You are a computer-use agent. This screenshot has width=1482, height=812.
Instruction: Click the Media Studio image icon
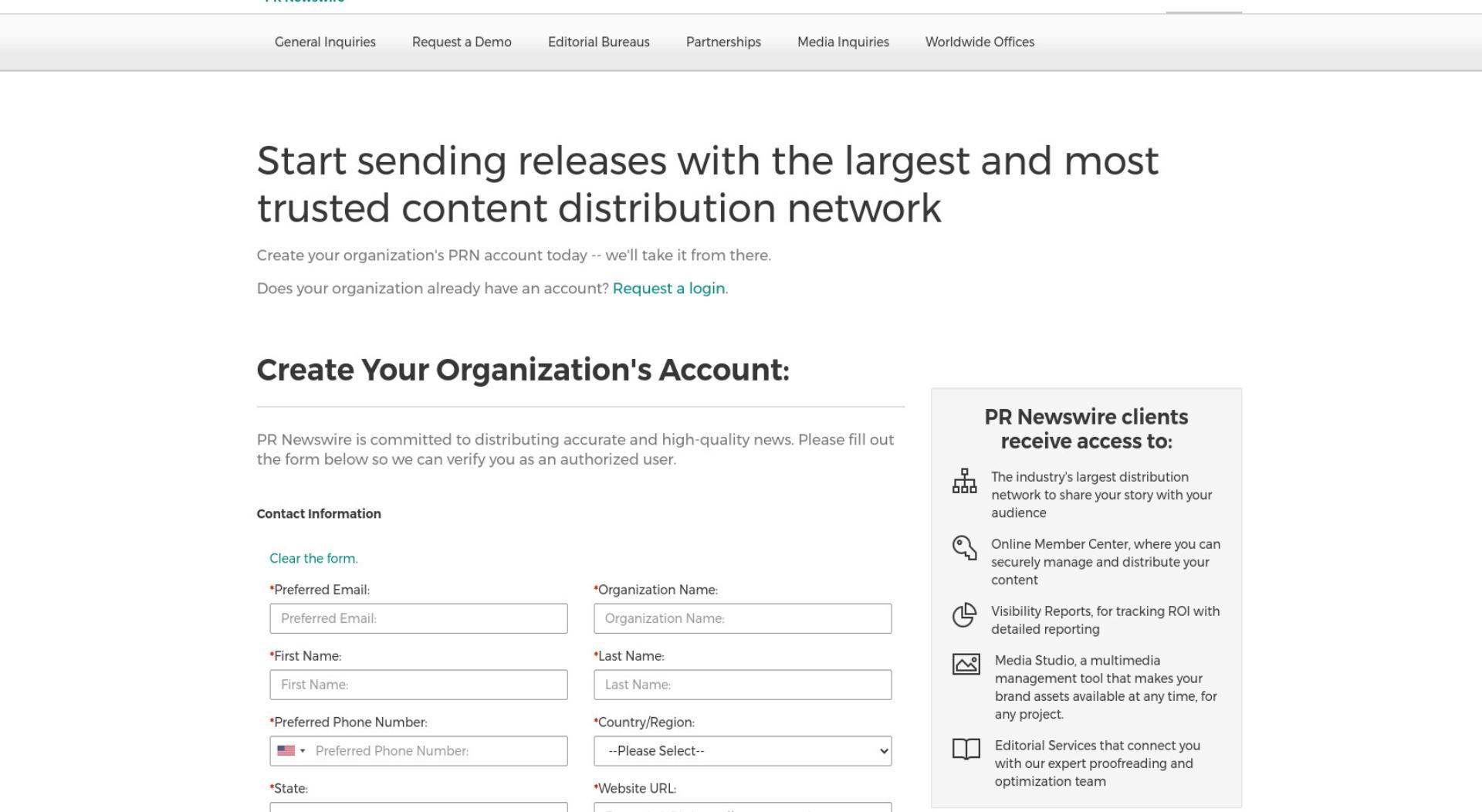click(966, 664)
